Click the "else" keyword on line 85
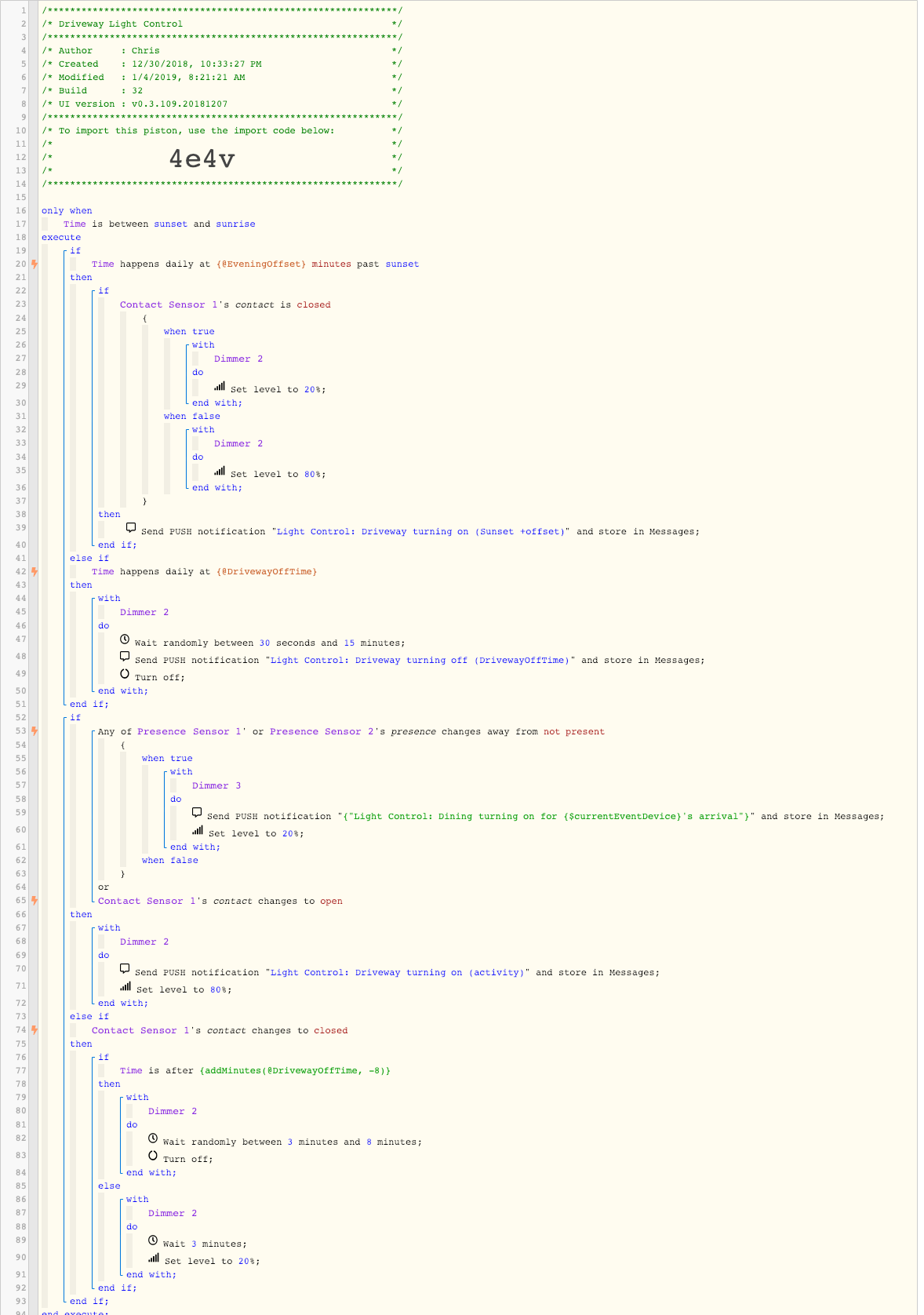 click(109, 1186)
